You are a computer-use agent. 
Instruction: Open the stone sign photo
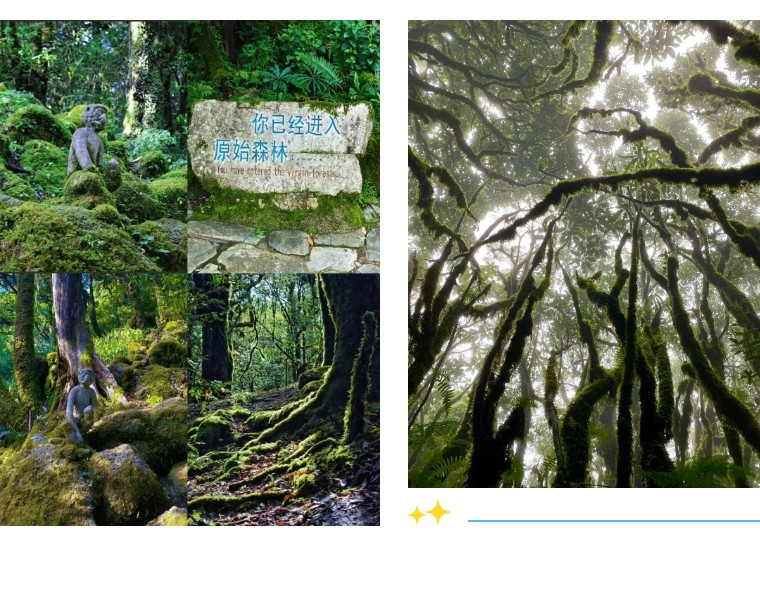tap(284, 146)
